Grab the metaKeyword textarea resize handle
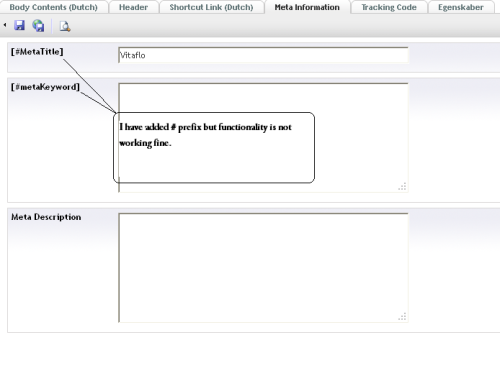Image resolution: width=500 pixels, height=368 pixels. pos(402,186)
